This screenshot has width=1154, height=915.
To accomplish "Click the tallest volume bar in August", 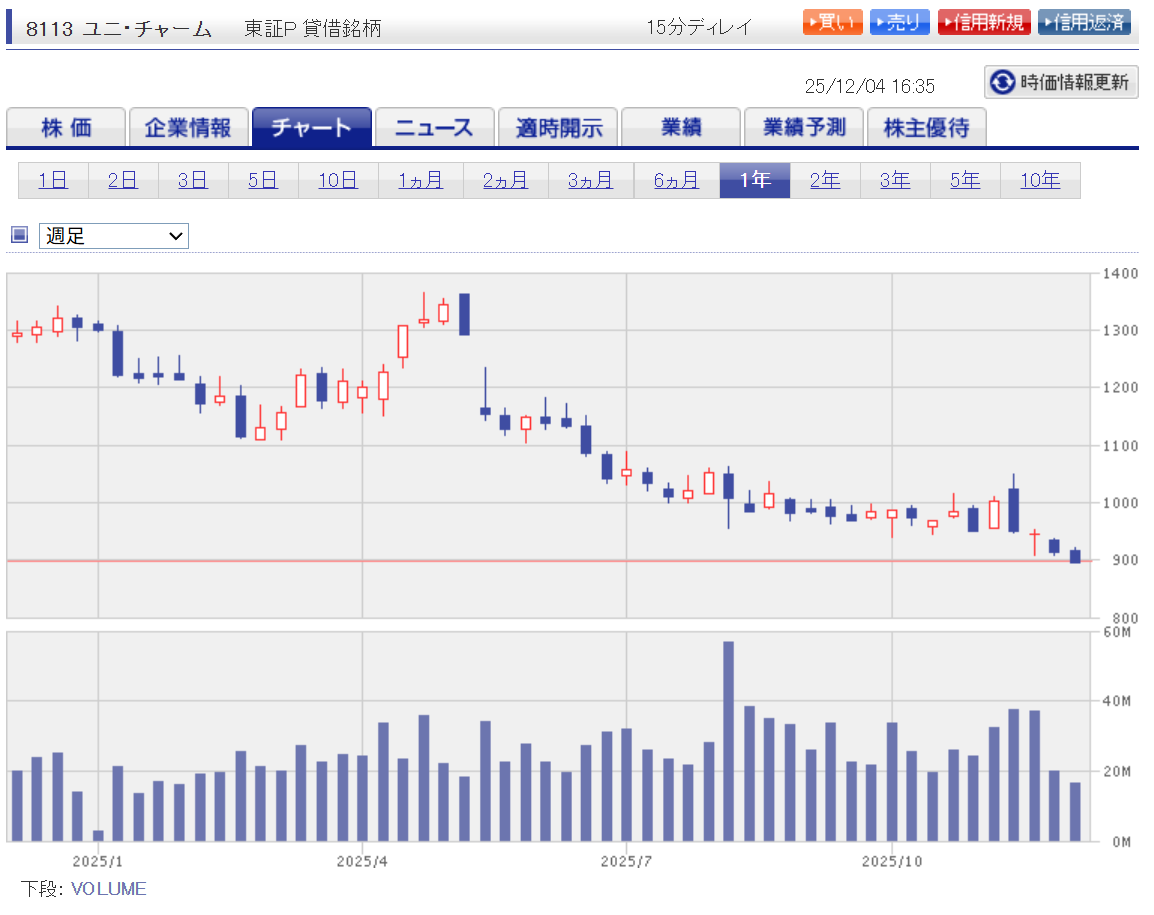I will pos(728,740).
